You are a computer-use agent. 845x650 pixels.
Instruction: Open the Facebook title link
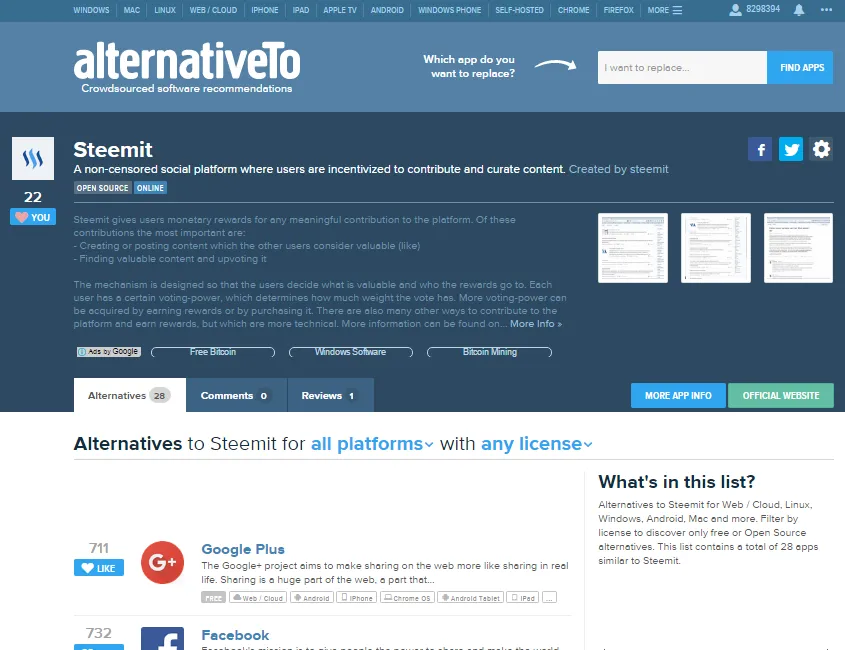coord(236,635)
